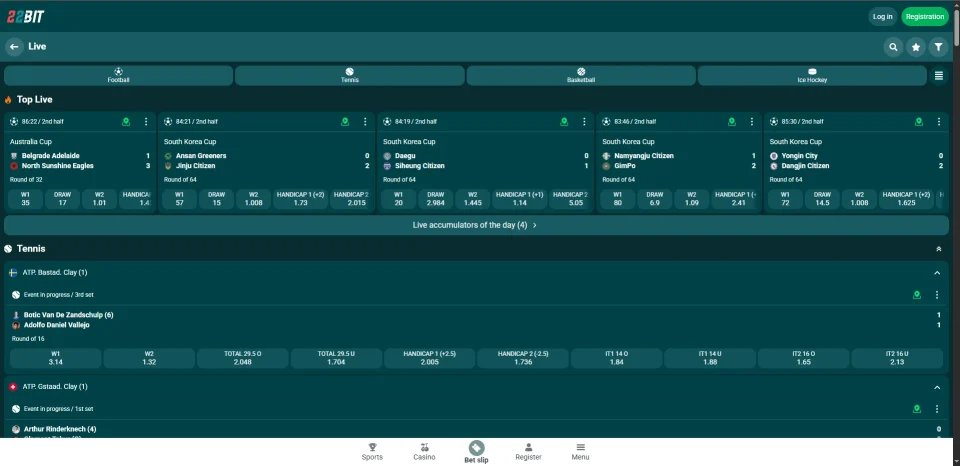Bet DRAW 6.9 in Namyangju Citizen match
Image resolution: width=960 pixels, height=466 pixels.
tap(654, 199)
